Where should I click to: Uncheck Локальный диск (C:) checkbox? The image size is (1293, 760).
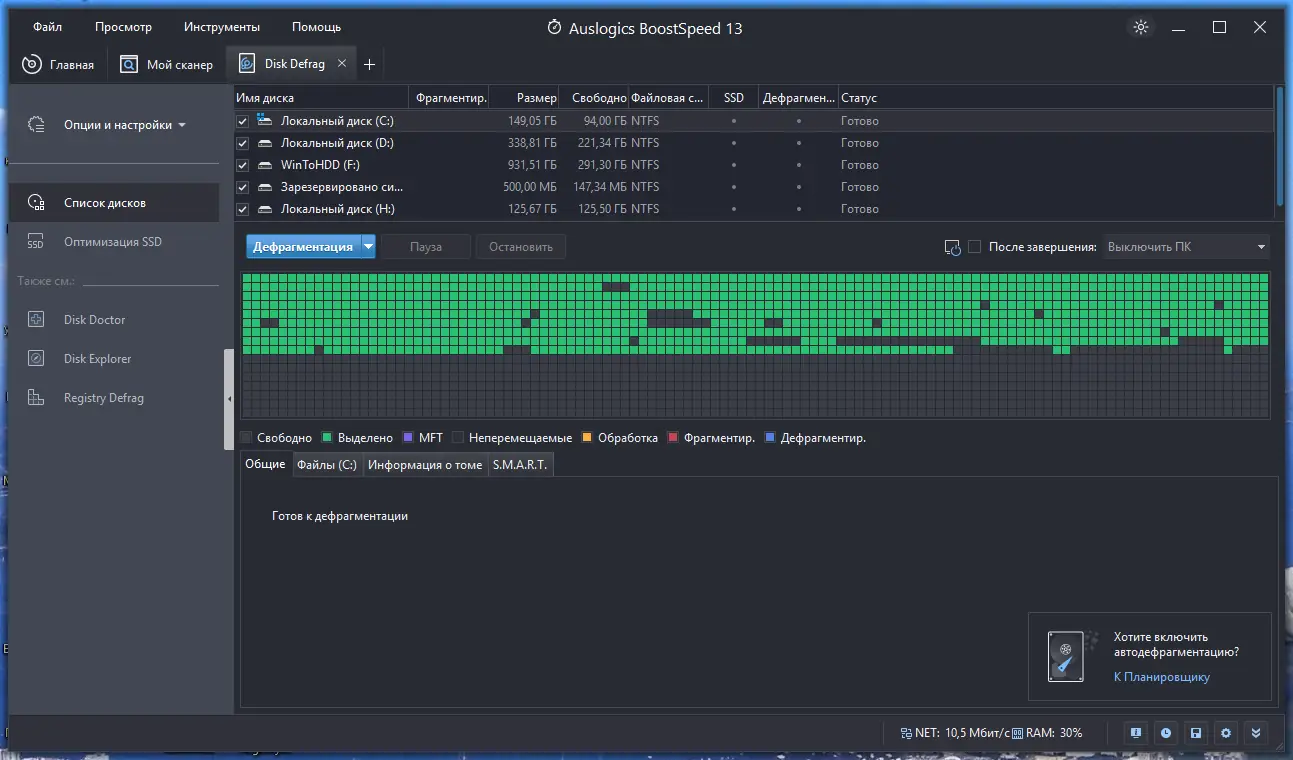pos(242,121)
